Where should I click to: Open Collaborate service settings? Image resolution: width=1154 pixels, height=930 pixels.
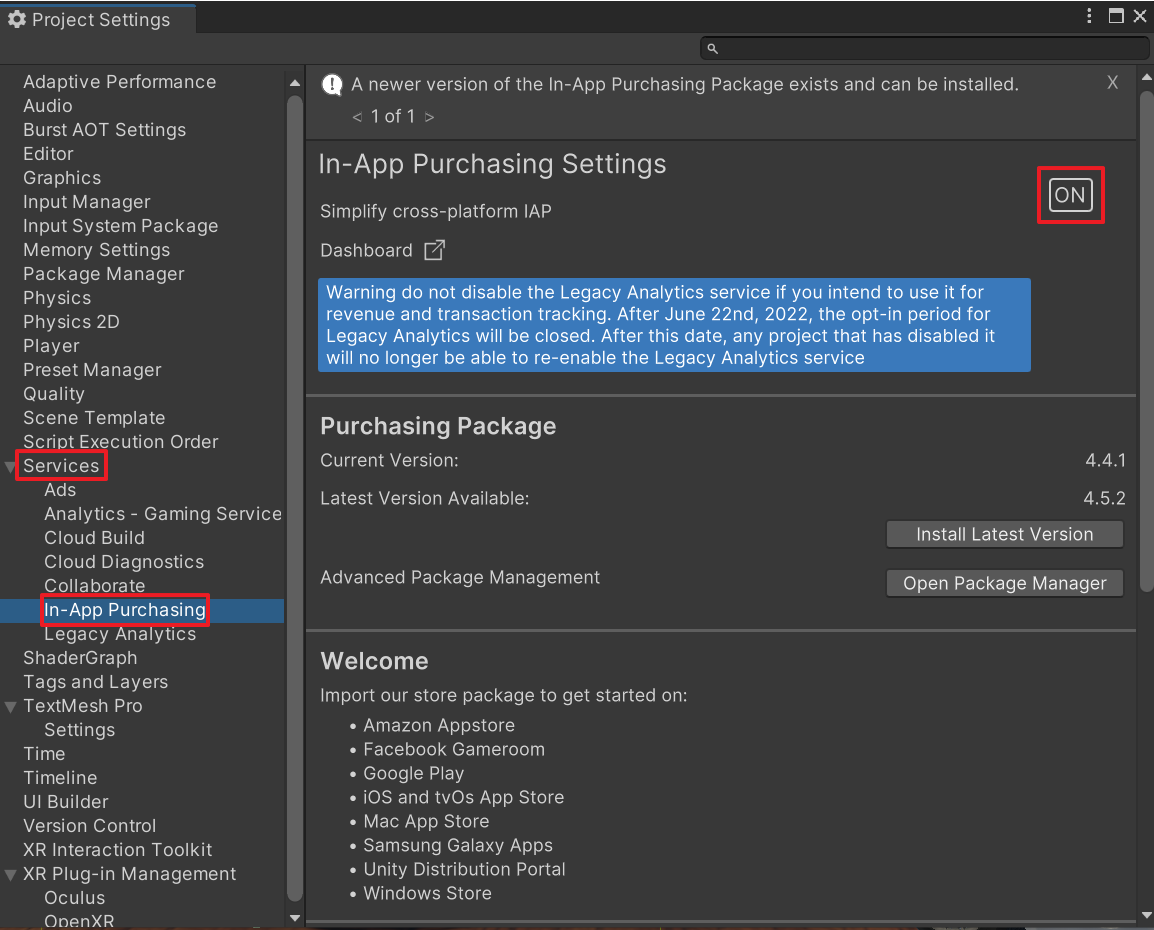[x=95, y=586]
